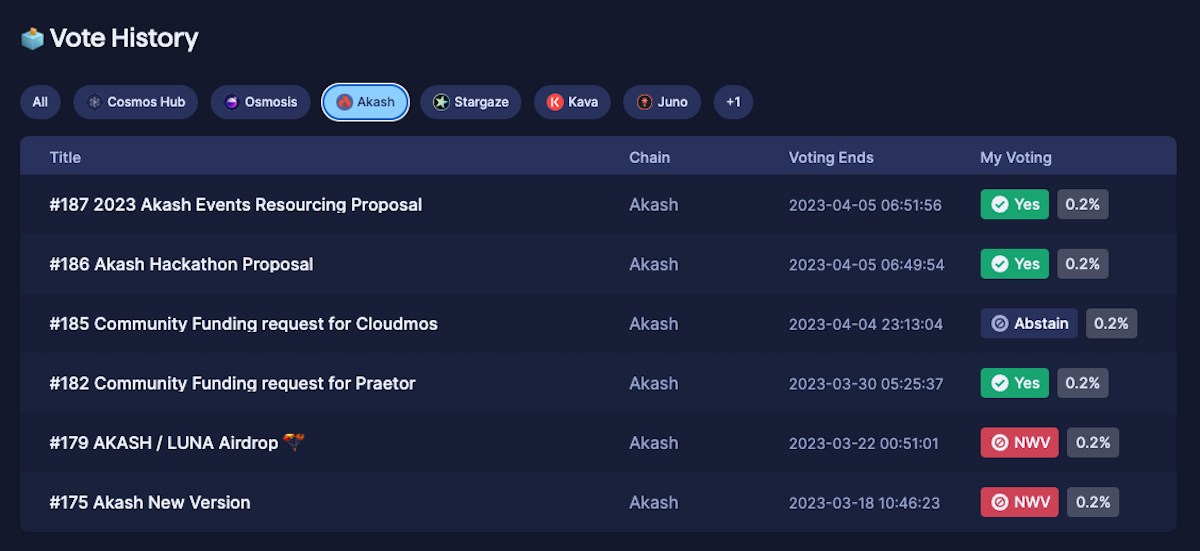
Task: Click the My Voting column header
Action: [1015, 158]
